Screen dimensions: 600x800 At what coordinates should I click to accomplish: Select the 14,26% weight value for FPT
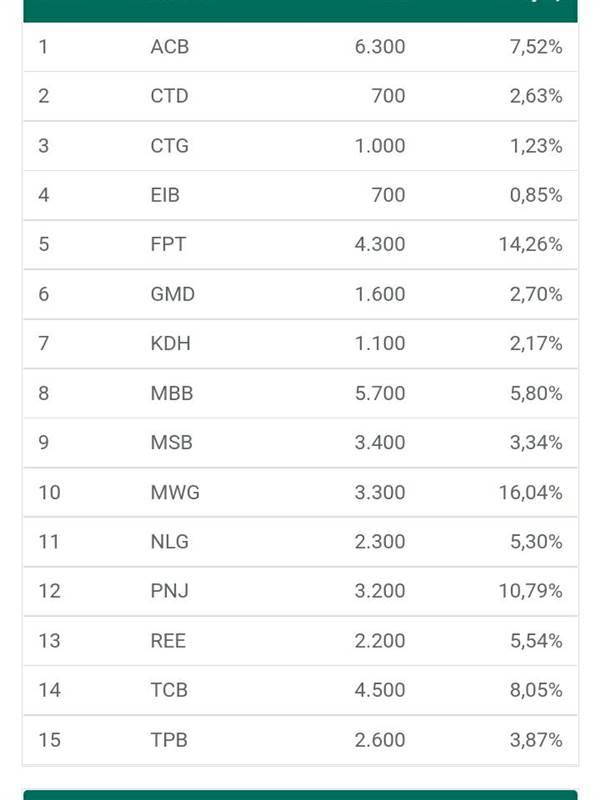531,244
